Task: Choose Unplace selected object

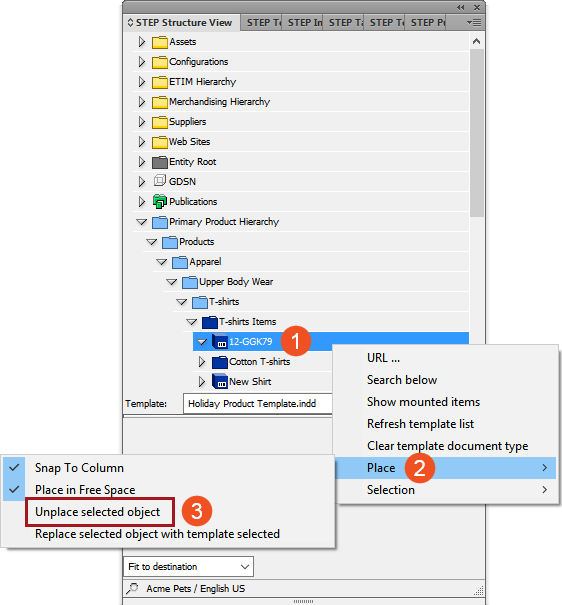Action: [98, 512]
